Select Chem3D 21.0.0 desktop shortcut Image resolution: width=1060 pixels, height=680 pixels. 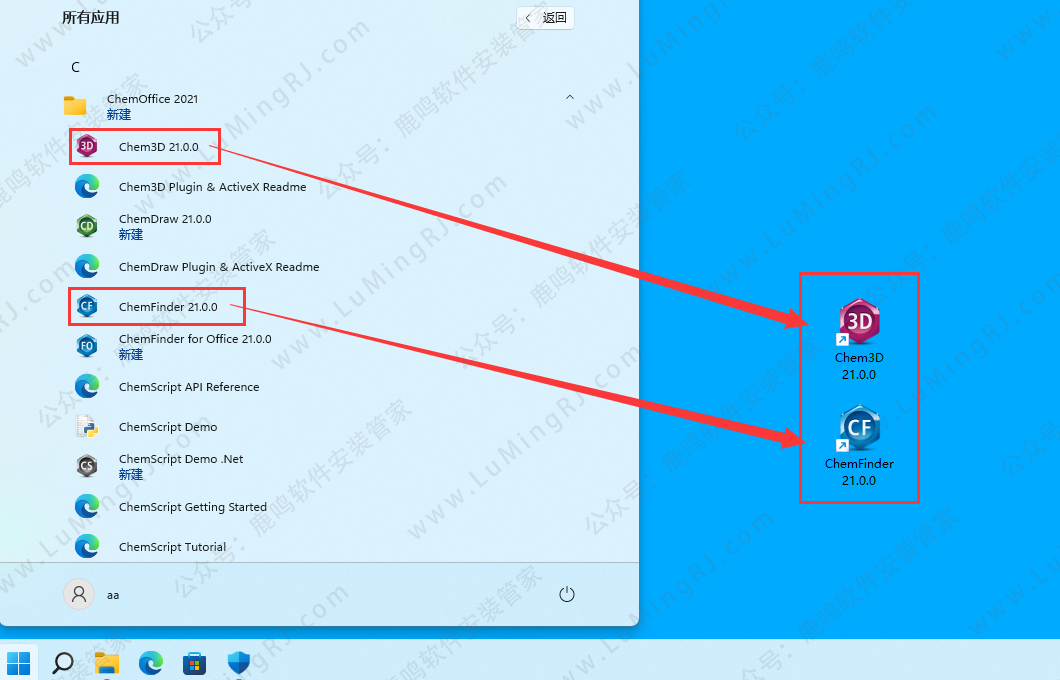(859, 339)
